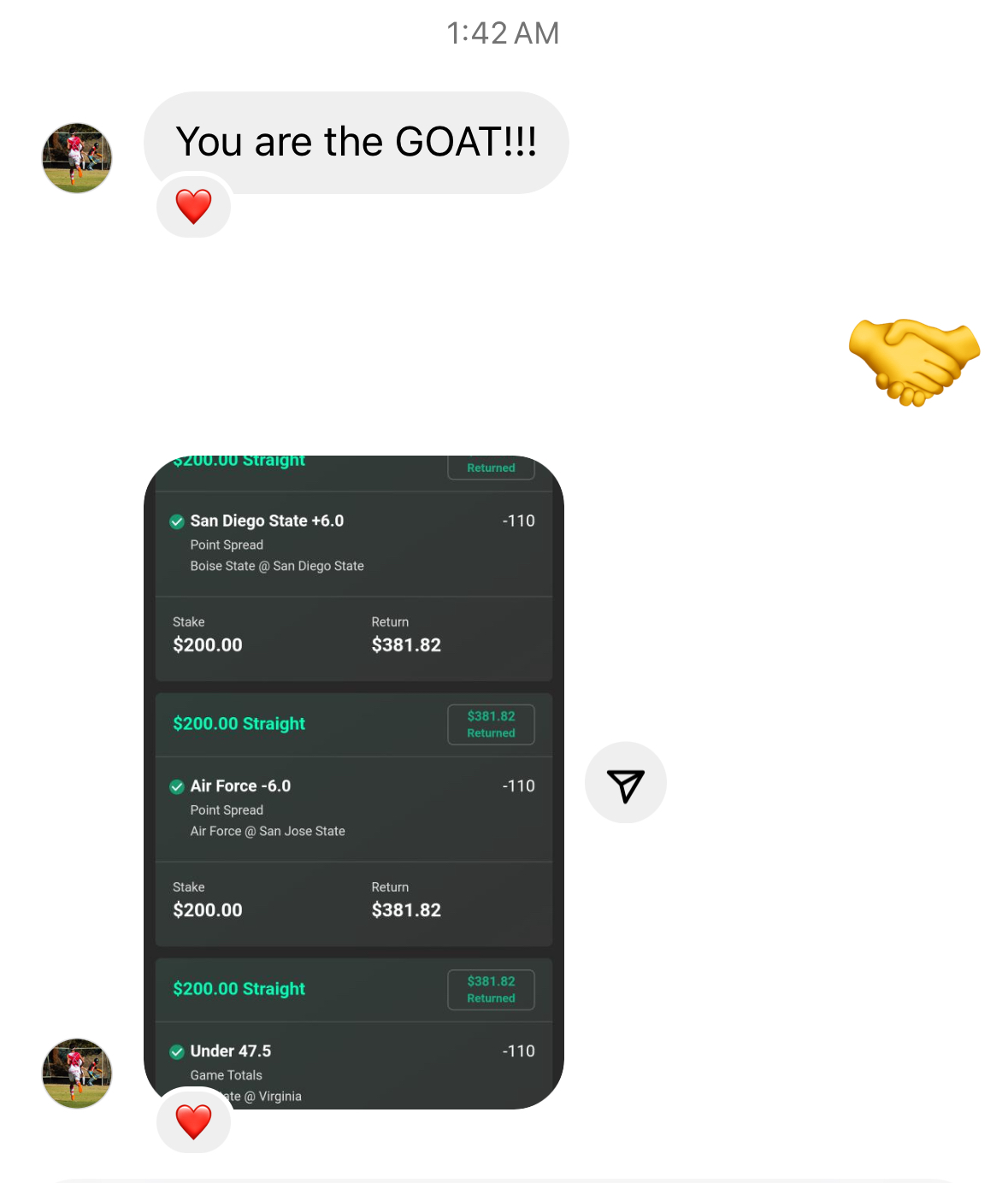This screenshot has width=1008, height=1183.
Task: Tap the 1:42 AM timestamp
Action: click(x=503, y=33)
